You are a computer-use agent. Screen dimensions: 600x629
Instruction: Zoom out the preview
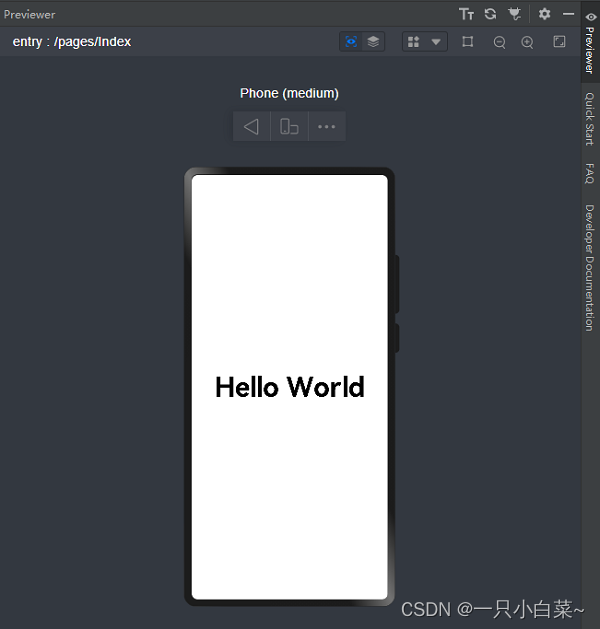[499, 42]
